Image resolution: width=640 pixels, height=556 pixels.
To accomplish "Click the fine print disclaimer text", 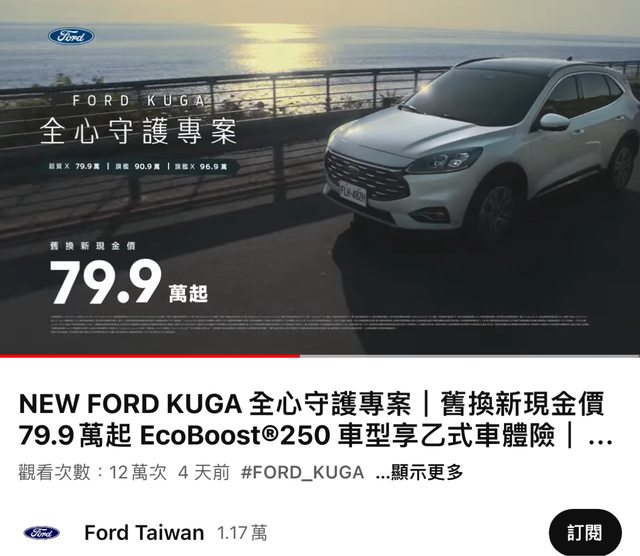I will click(x=319, y=324).
